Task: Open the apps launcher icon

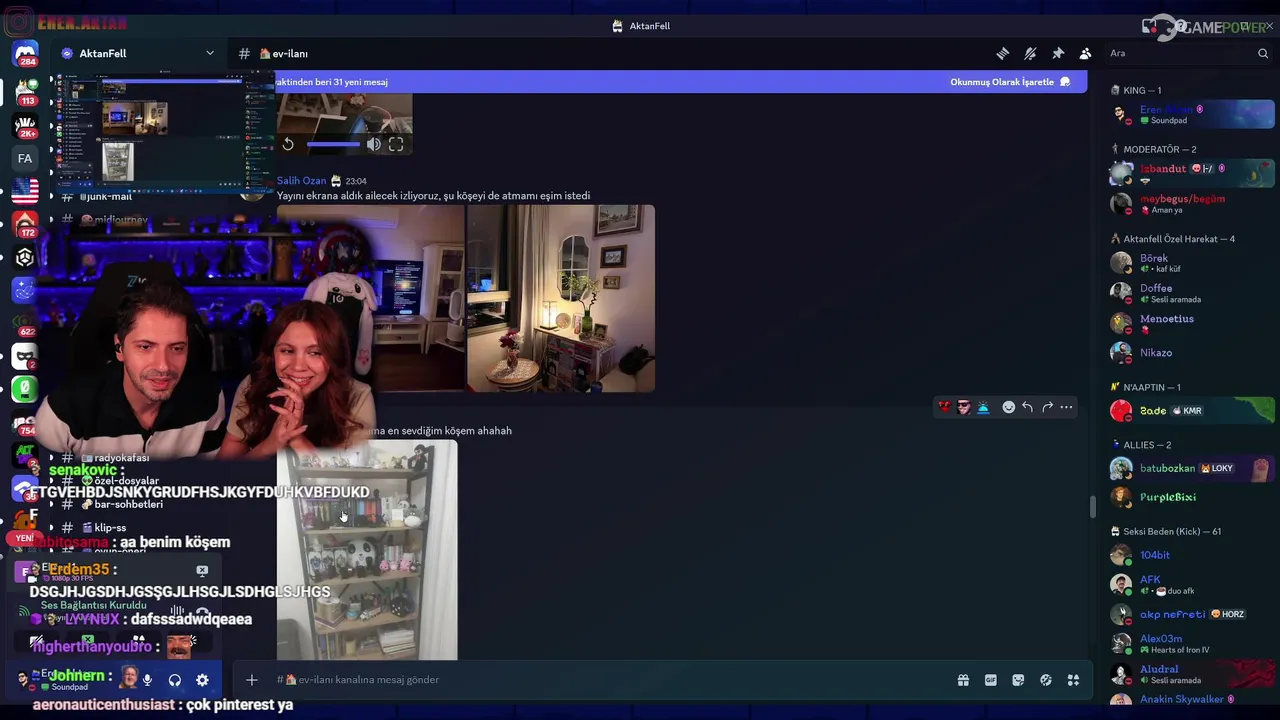Action: (1073, 680)
